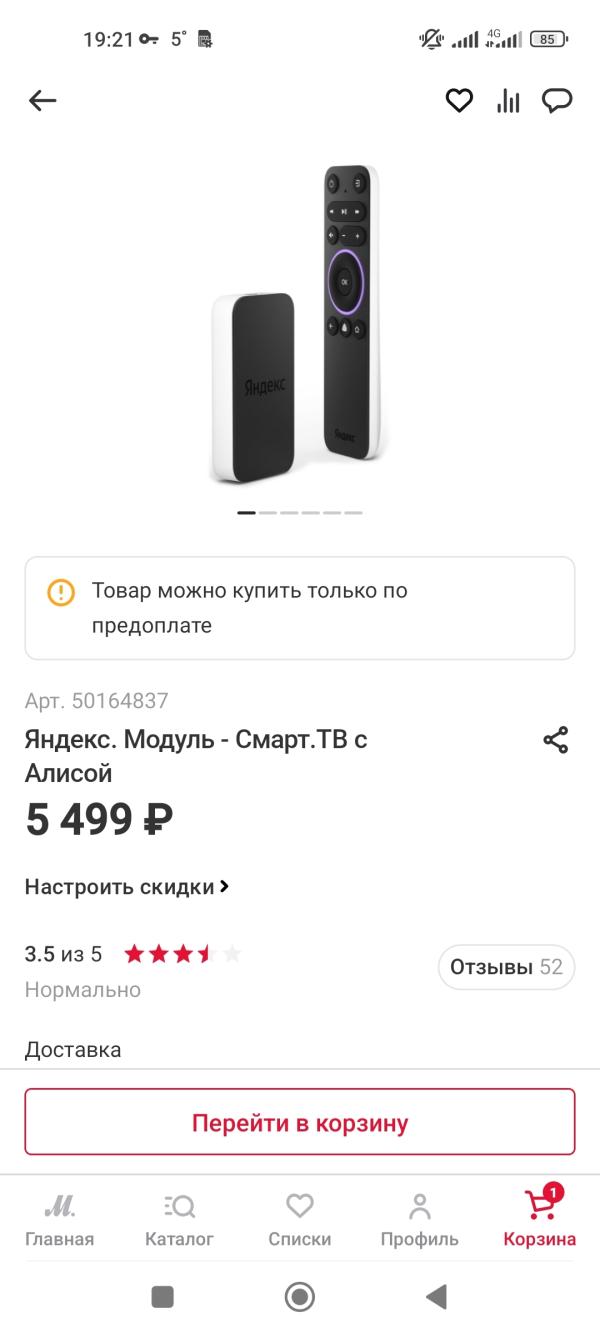Expand Настроить скидки section
This screenshot has width=600, height=1332.
coord(125,886)
